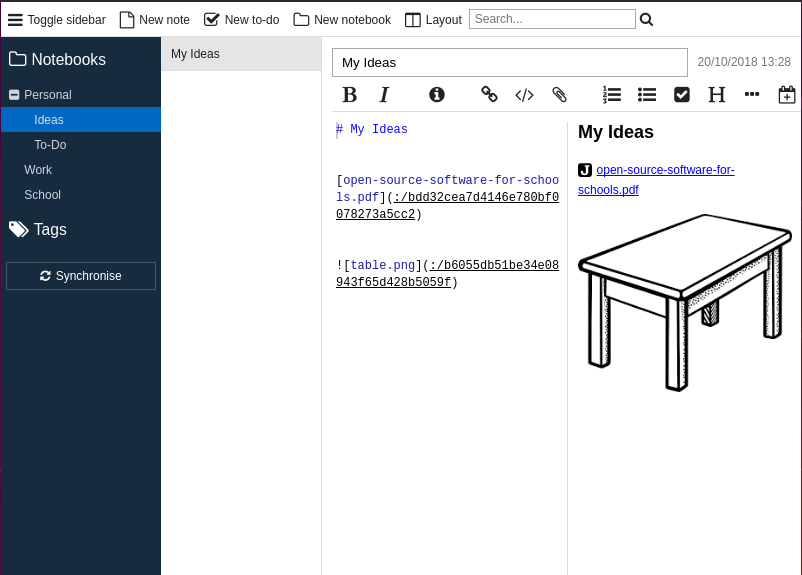Image resolution: width=802 pixels, height=575 pixels.
Task: Select the Work notebook
Action: tap(38, 170)
